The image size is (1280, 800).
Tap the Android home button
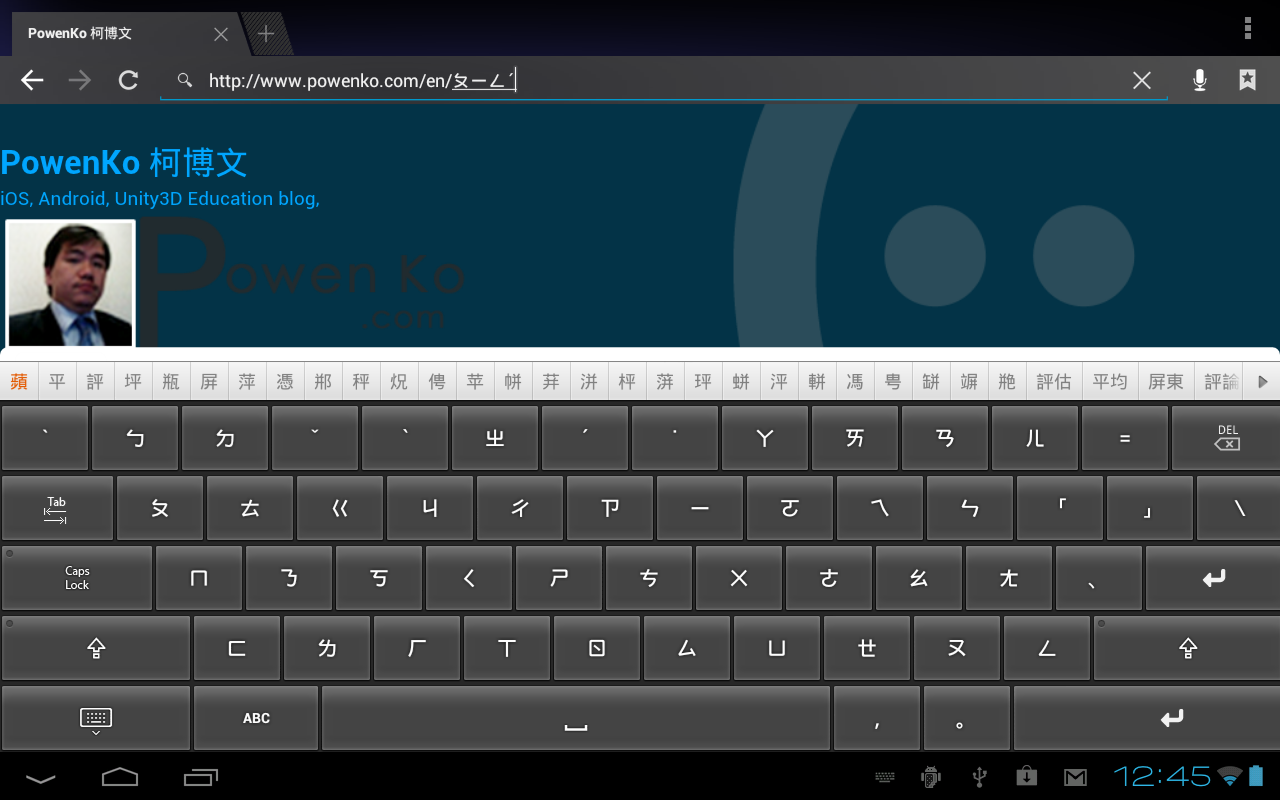pyautogui.click(x=120, y=776)
